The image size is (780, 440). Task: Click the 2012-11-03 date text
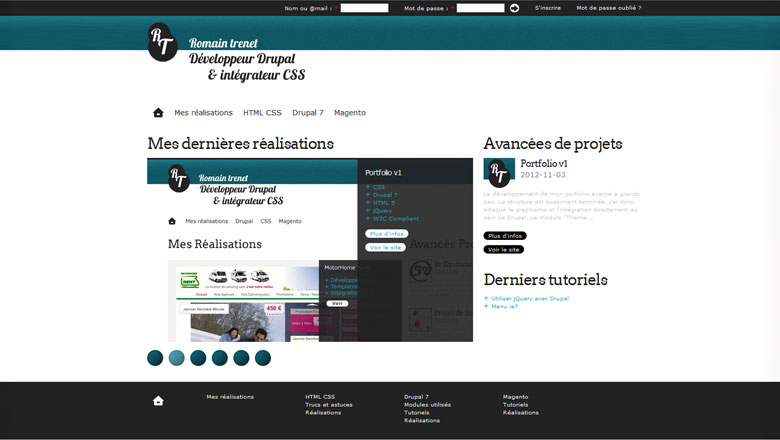tap(543, 175)
